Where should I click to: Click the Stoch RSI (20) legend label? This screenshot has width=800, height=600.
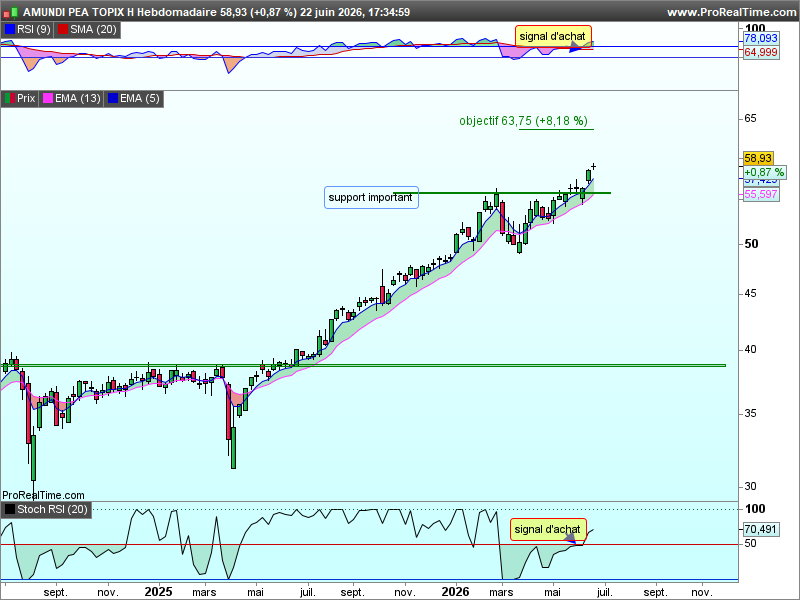pos(52,509)
